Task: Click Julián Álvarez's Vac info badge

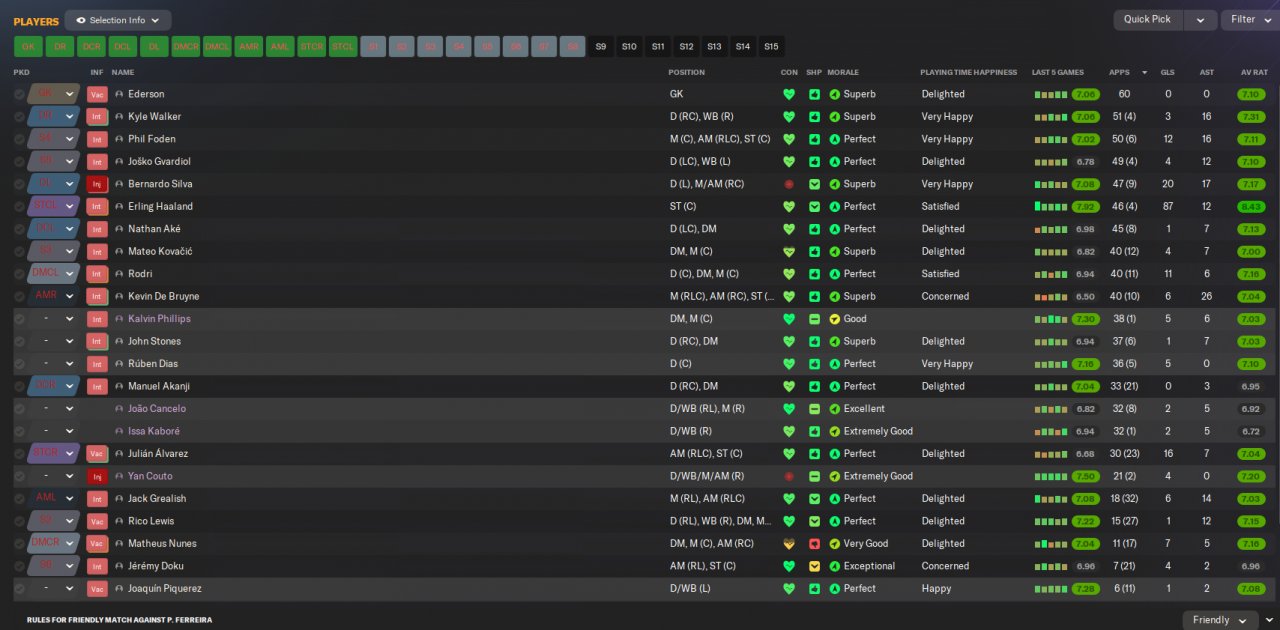Action: [97, 454]
